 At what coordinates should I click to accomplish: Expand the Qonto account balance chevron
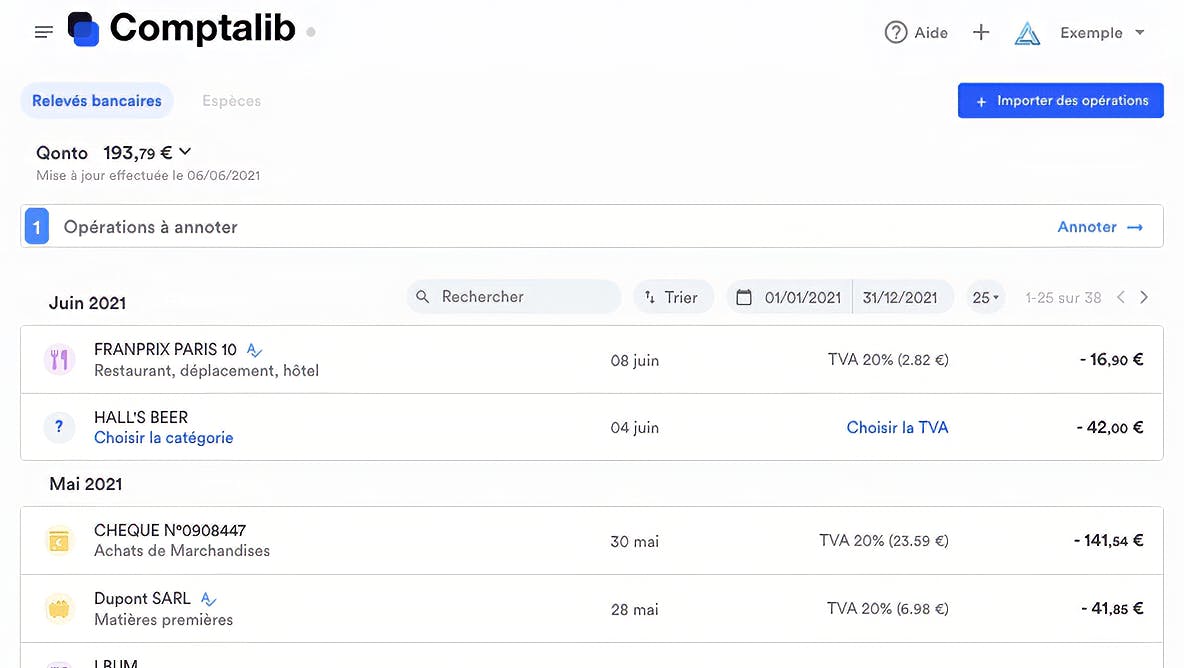pos(185,152)
